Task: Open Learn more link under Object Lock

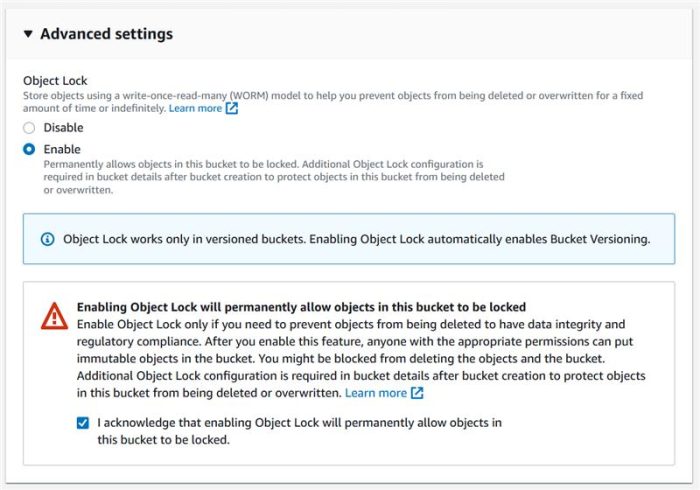Action: 195,108
